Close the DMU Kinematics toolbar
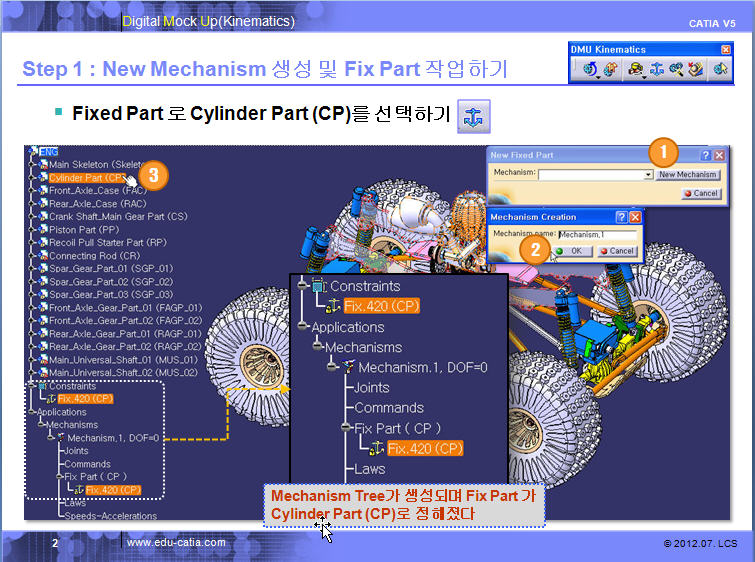The width and height of the screenshot is (755, 562). click(x=726, y=49)
